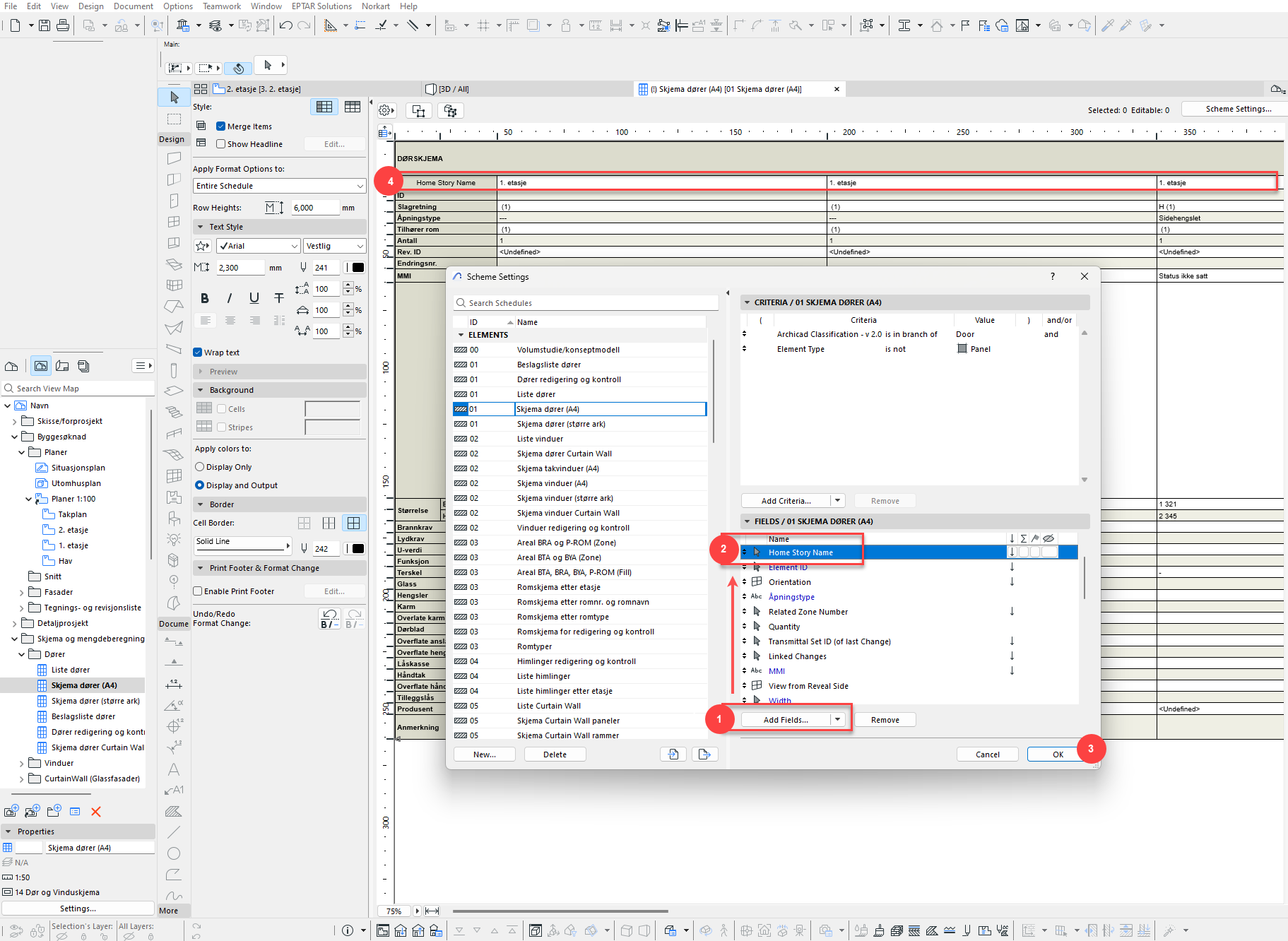Screen dimensions: 1288x941
Task: Uncheck the Merge Items checkbox
Action: coord(220,126)
